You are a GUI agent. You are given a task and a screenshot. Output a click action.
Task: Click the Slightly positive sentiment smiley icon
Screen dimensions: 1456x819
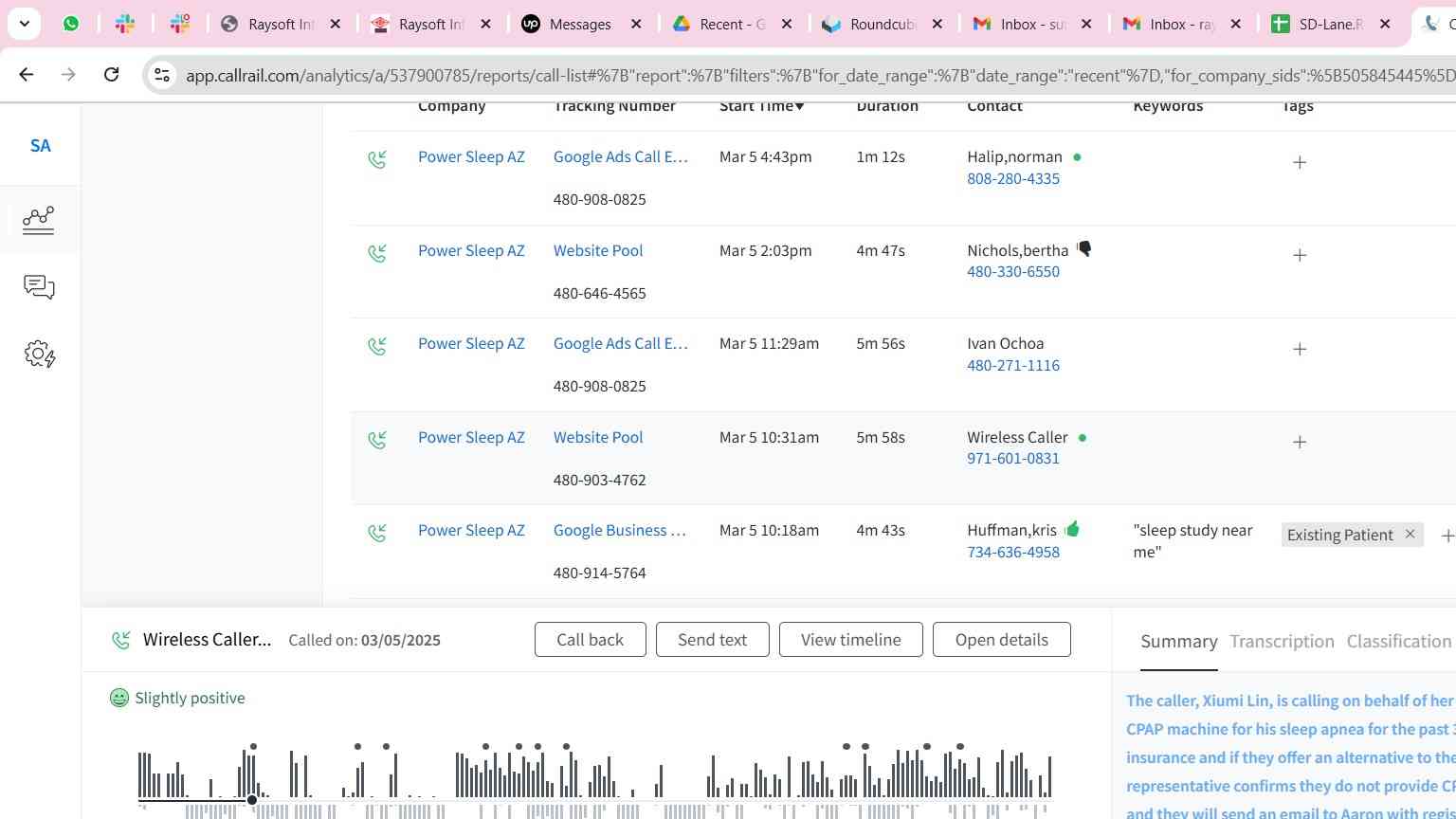(119, 699)
